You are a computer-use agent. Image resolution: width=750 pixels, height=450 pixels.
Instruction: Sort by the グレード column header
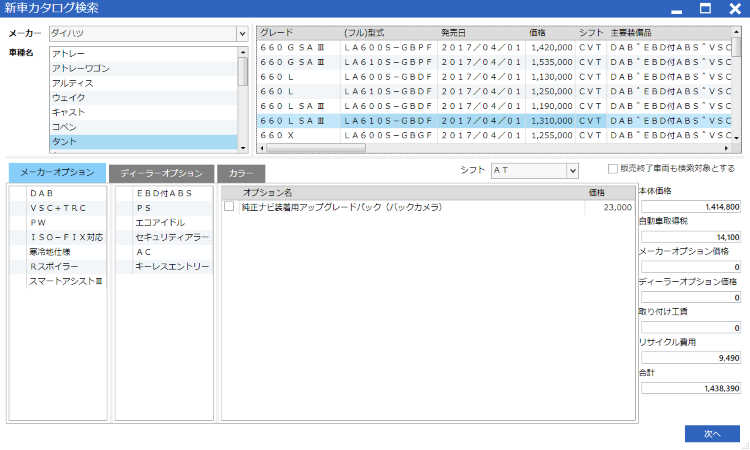tap(299, 33)
